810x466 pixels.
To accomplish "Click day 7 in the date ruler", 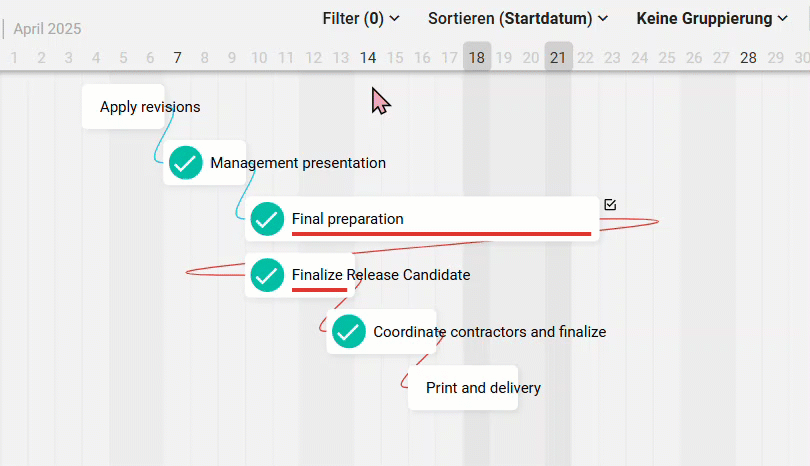I will (177, 57).
